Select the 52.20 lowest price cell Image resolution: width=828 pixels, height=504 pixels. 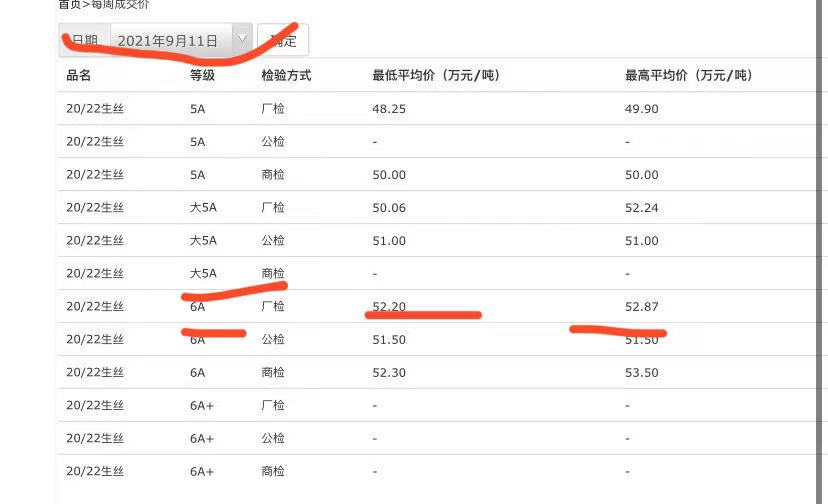(389, 306)
